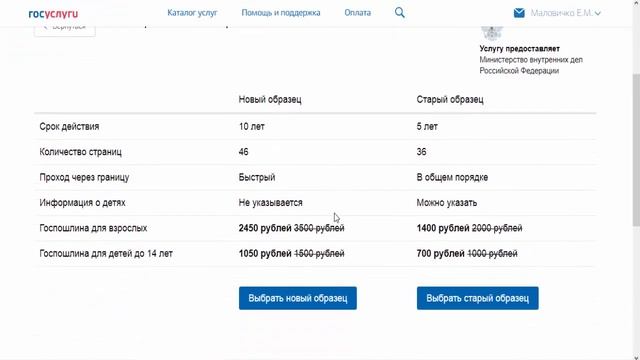Image resolution: width=640 pixels, height=360 pixels.
Task: Click the В общем порядке cell
Action: [452, 177]
